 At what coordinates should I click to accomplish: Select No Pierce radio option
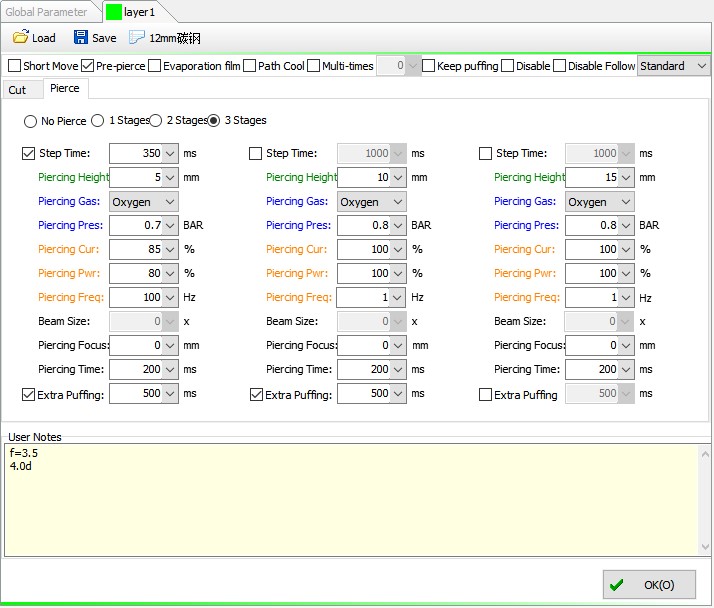(31, 121)
